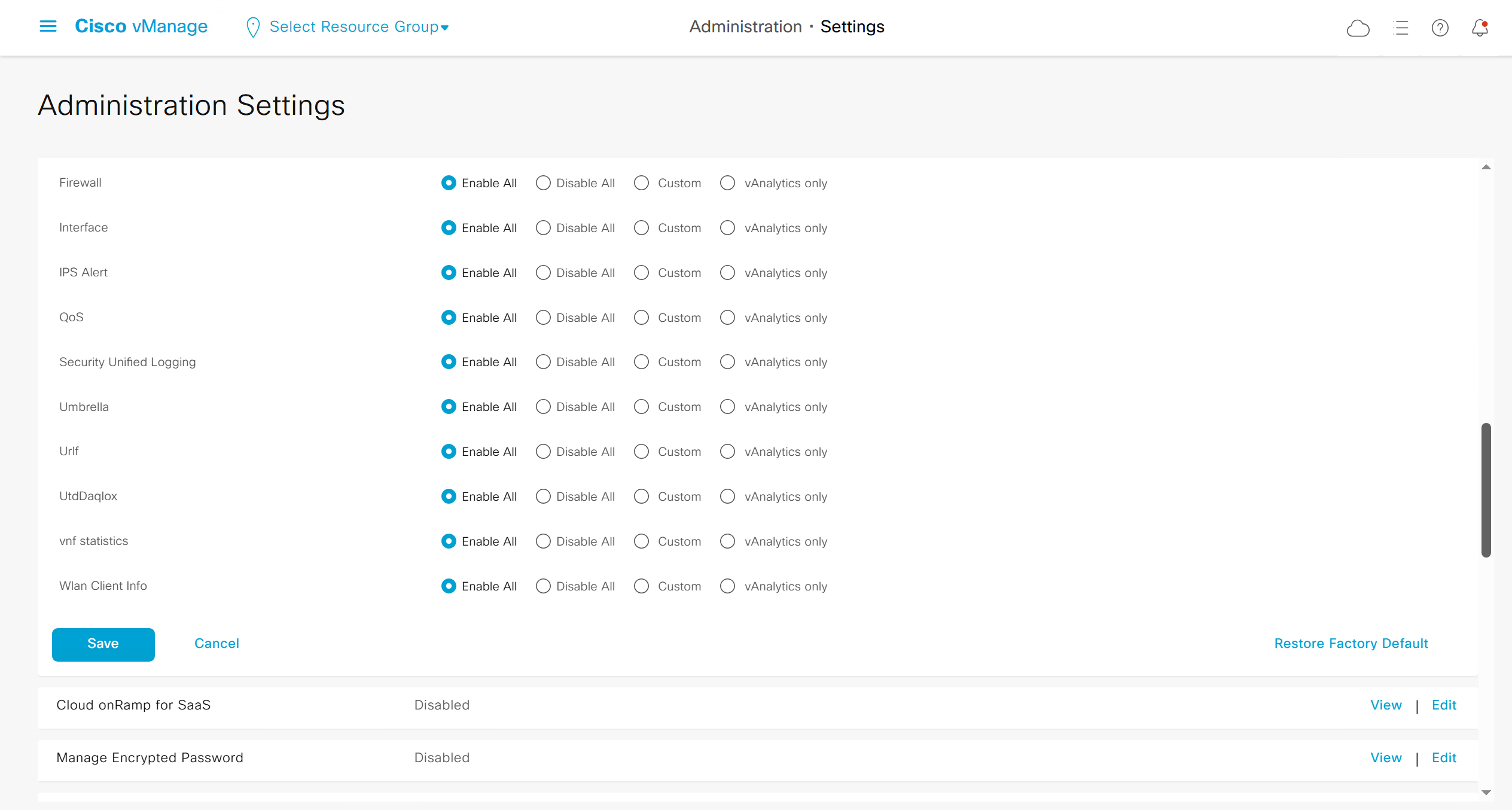
Task: Open the notifications bell icon
Action: click(x=1480, y=28)
